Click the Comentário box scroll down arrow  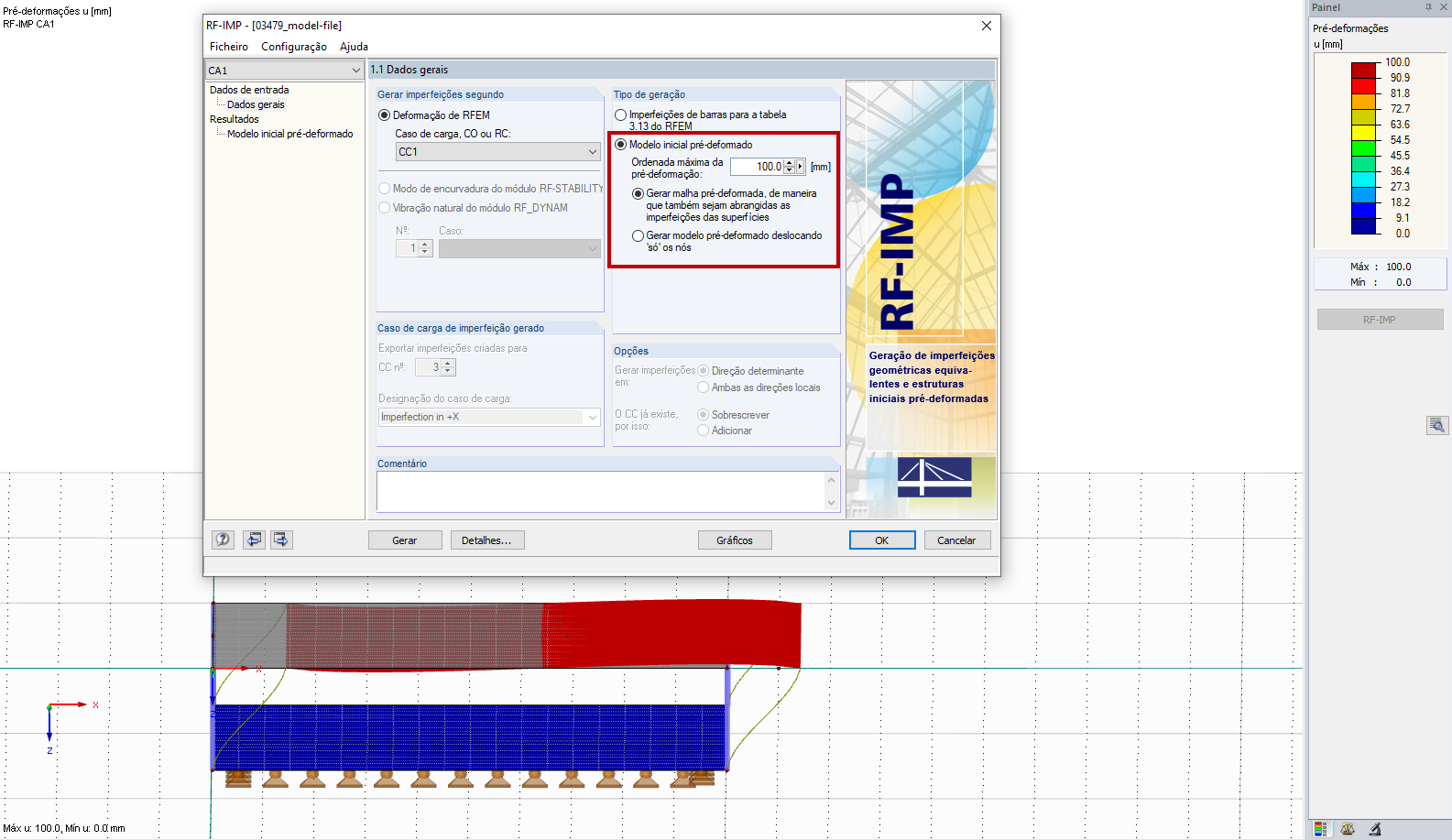(832, 503)
